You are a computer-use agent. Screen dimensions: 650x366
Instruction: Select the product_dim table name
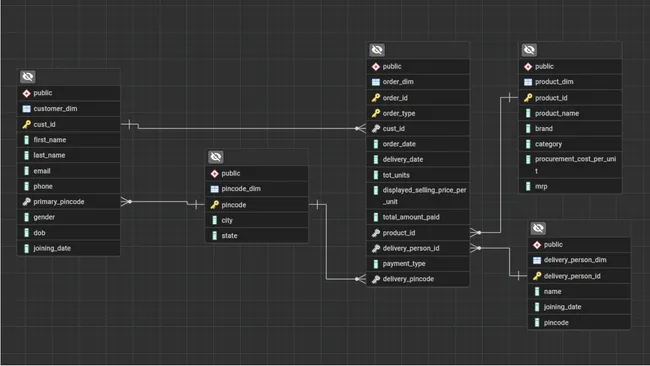[554, 82]
